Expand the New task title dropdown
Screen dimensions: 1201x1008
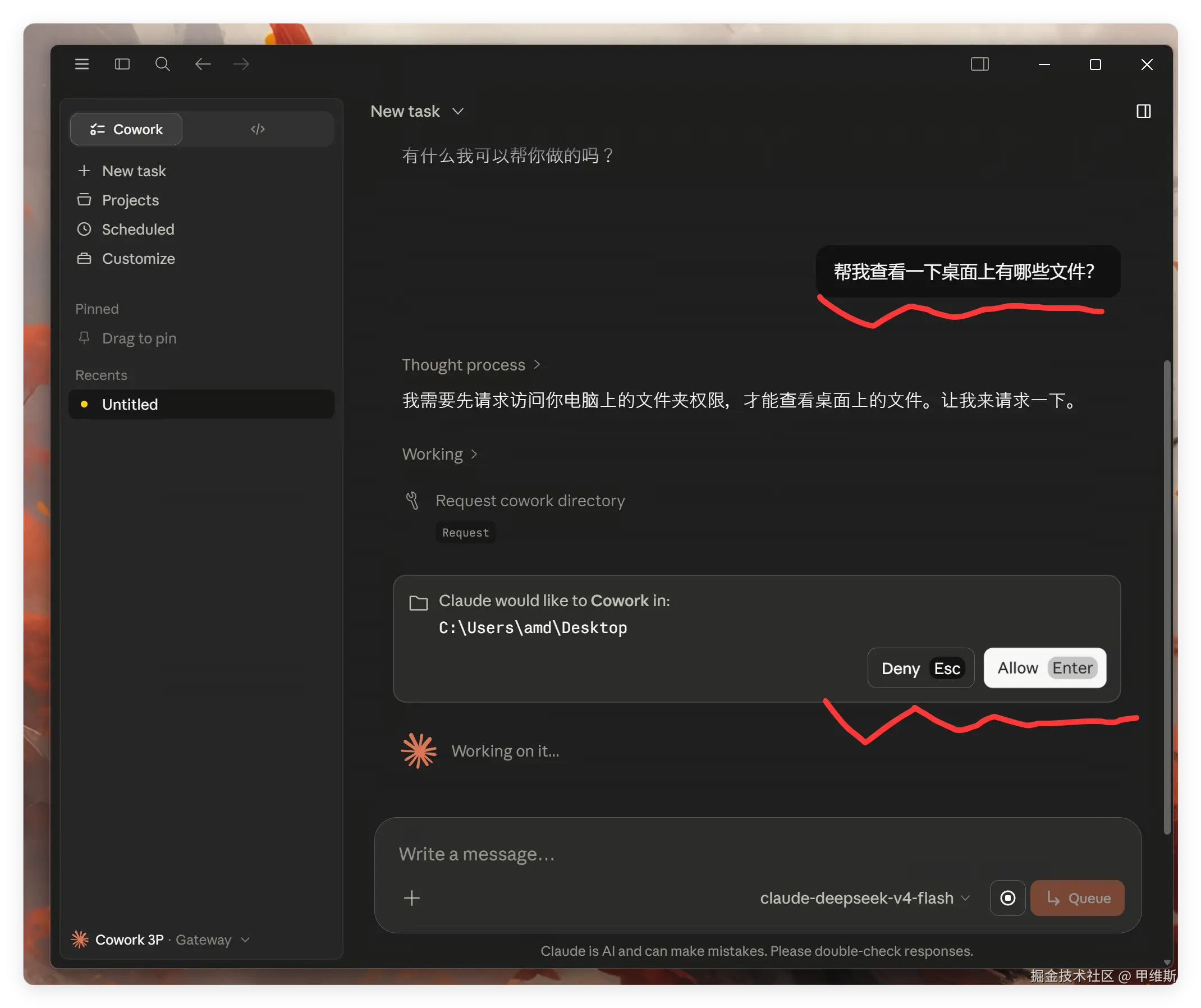[417, 111]
